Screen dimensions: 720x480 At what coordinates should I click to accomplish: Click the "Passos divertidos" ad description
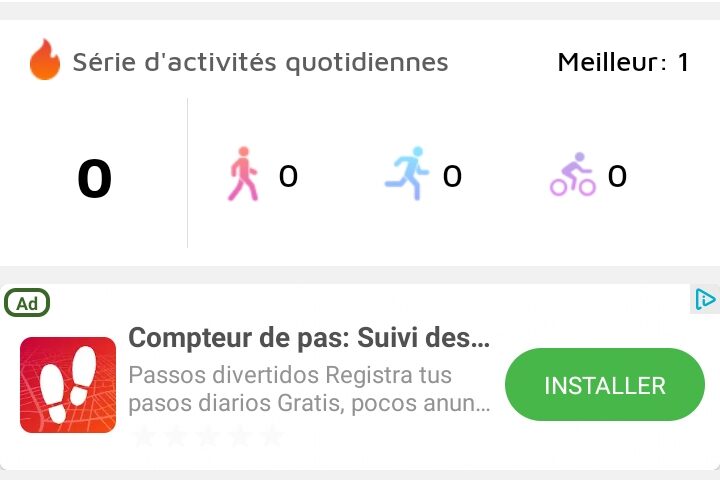[x=309, y=390]
